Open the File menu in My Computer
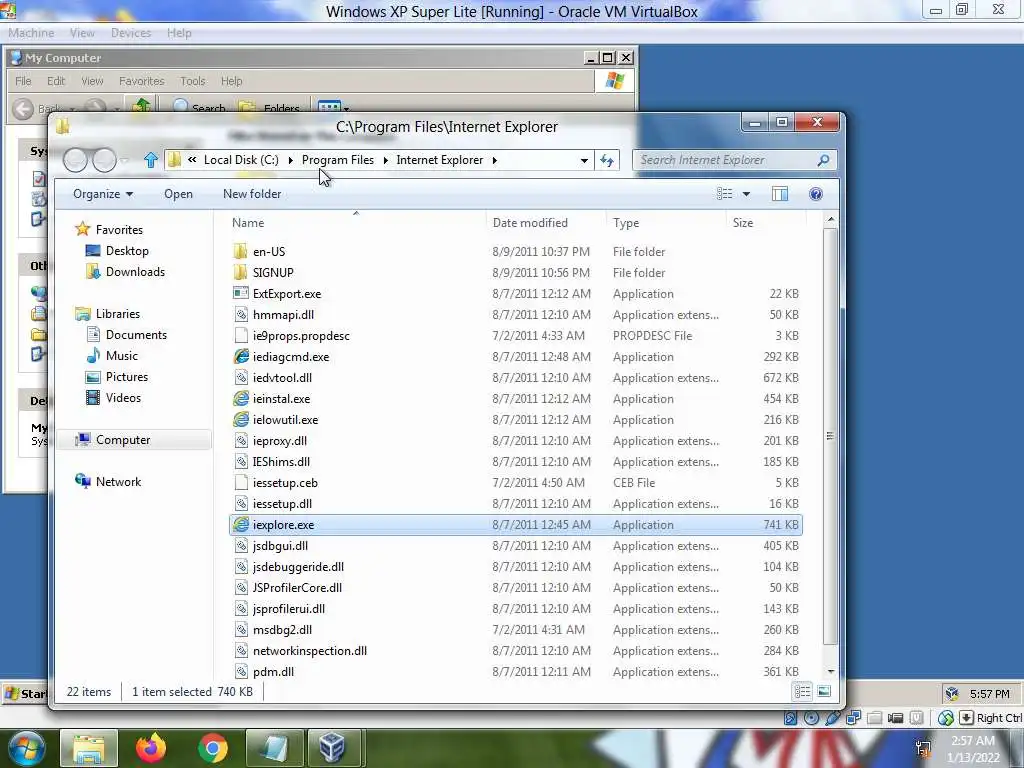The height and width of the screenshot is (768, 1024). (23, 81)
